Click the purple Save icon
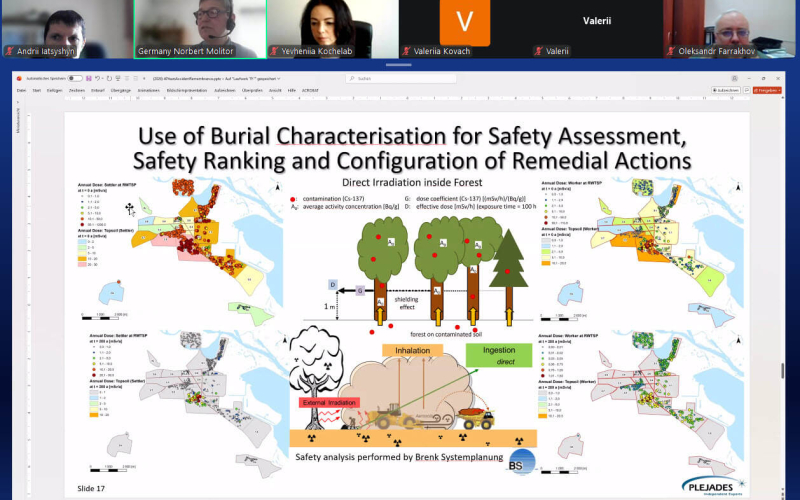Image resolution: width=800 pixels, height=500 pixels. pos(89,79)
